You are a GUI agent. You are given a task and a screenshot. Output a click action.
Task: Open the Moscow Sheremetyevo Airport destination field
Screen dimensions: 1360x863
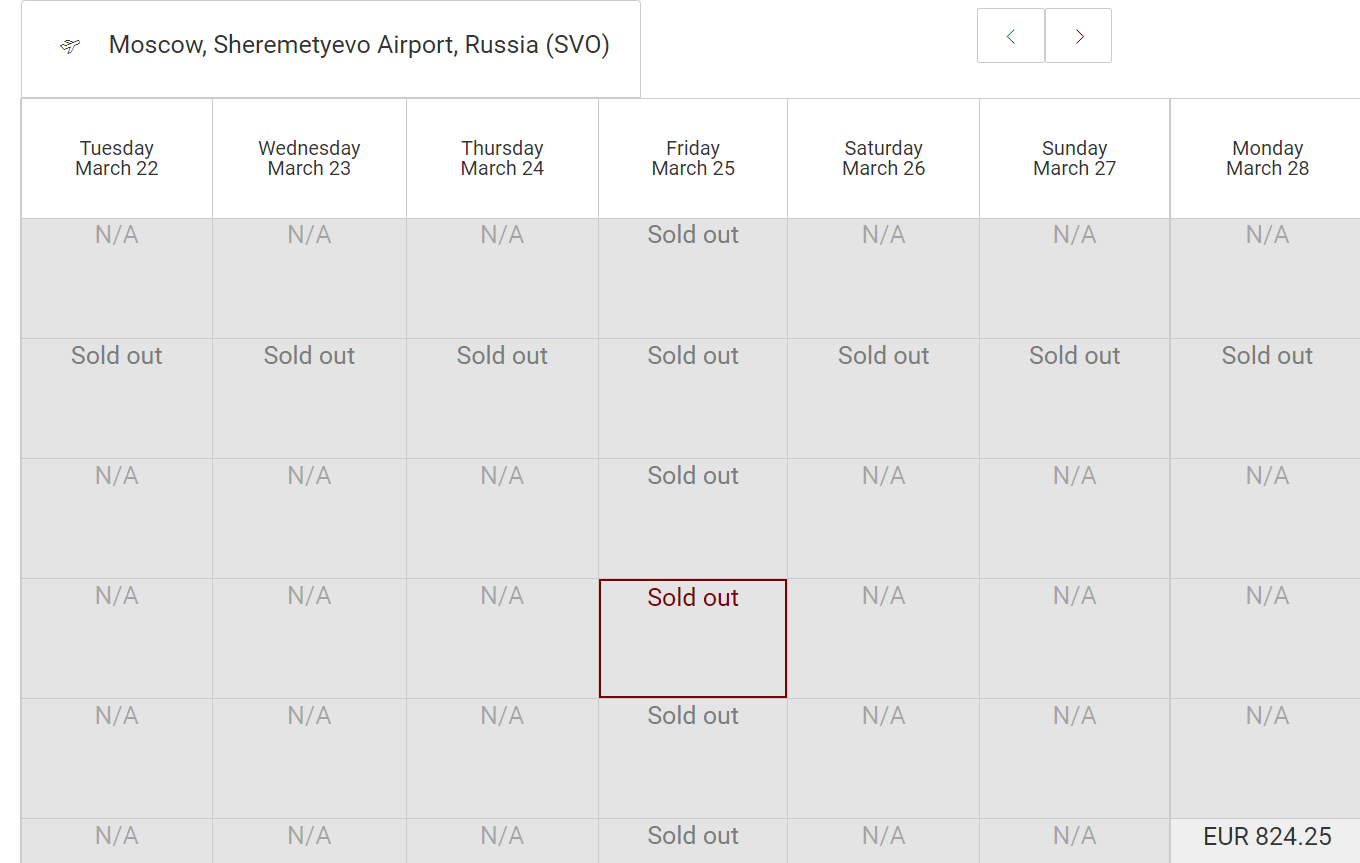[358, 46]
